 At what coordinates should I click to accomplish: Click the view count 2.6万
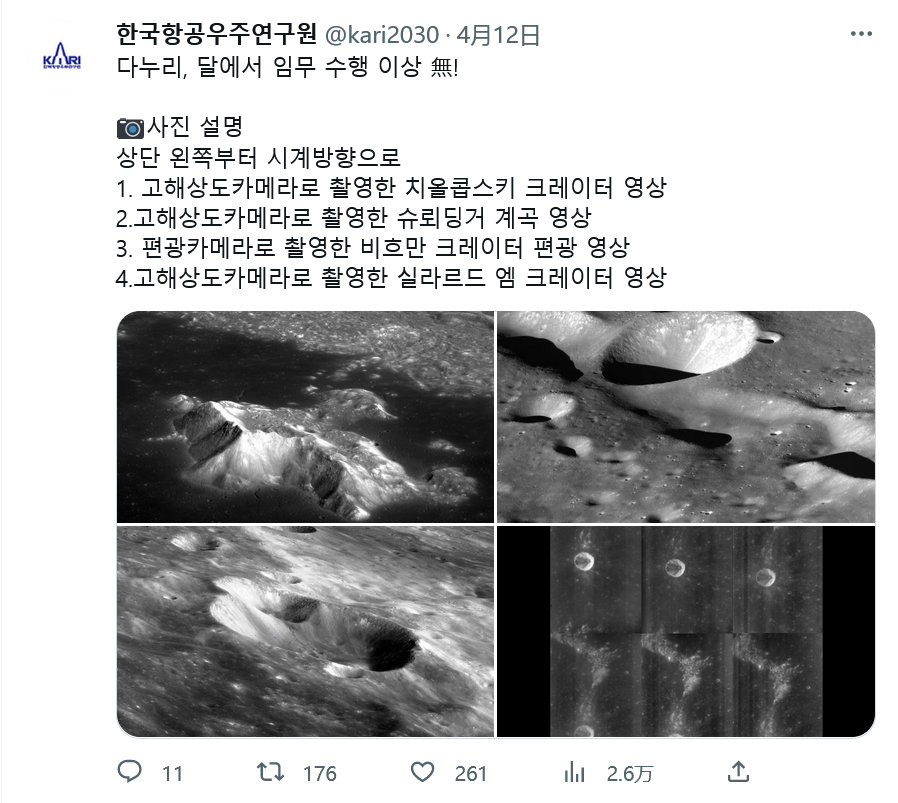point(629,774)
